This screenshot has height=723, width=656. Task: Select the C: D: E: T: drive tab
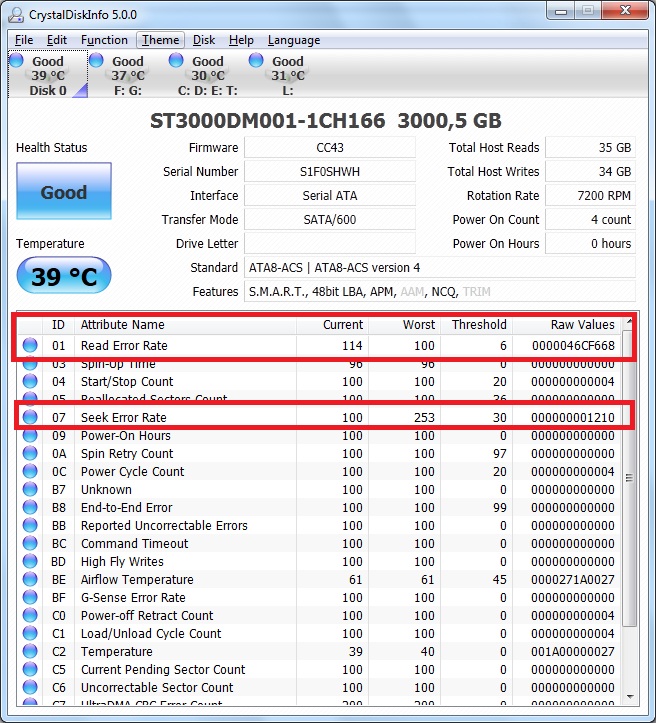[x=207, y=75]
